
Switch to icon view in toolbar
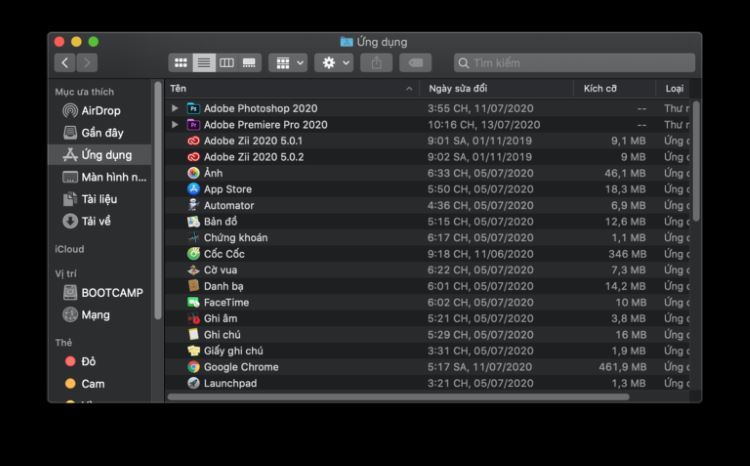tap(181, 63)
